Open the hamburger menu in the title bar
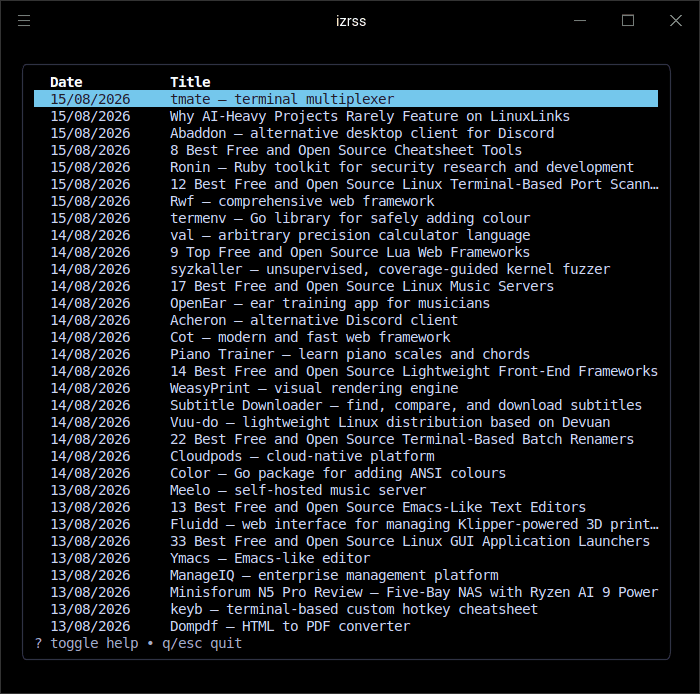Screen dimensions: 700x694 point(24,21)
